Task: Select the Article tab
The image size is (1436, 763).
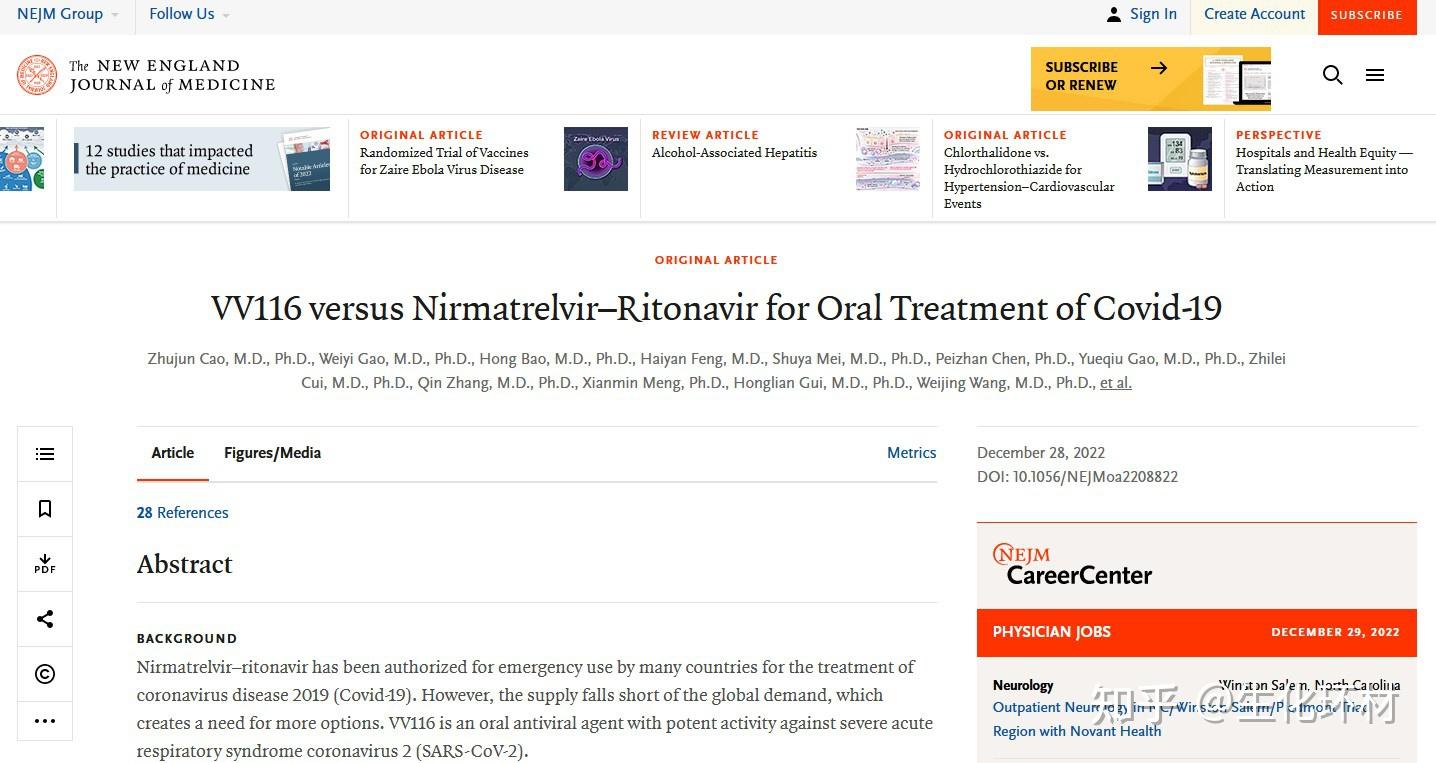Action: click(x=172, y=453)
